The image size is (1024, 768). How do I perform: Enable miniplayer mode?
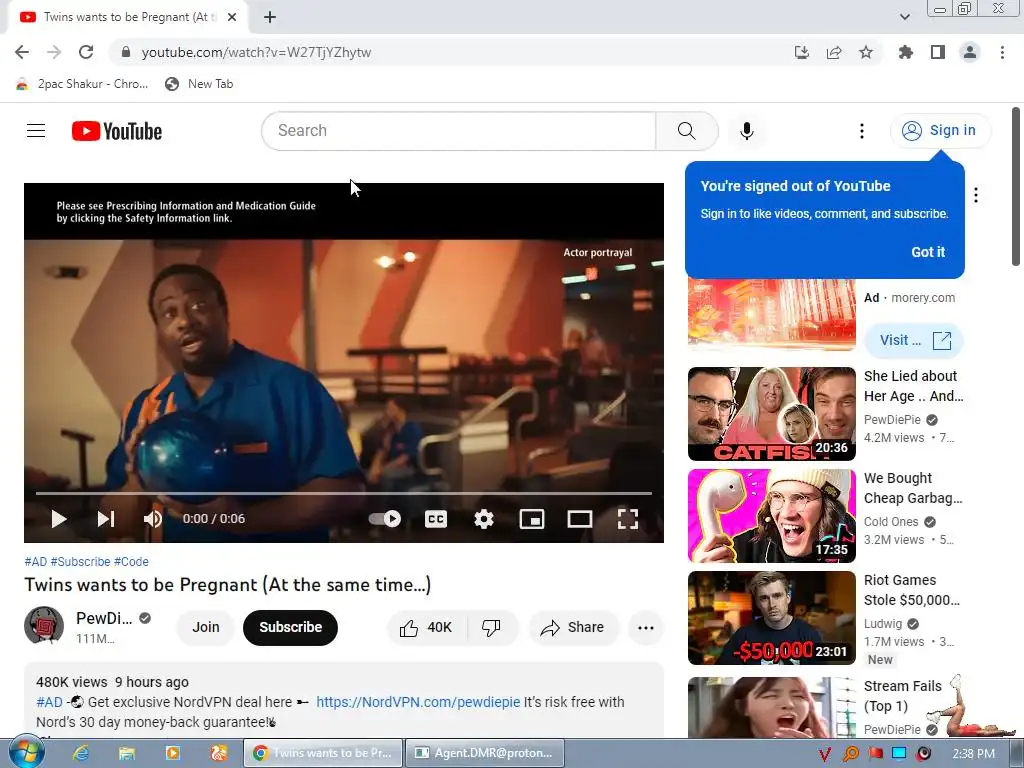532,519
